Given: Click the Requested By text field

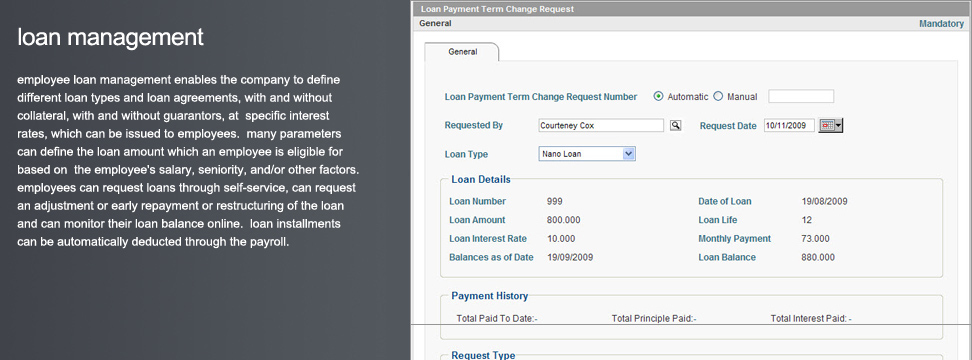Looking at the screenshot, I should coord(601,125).
